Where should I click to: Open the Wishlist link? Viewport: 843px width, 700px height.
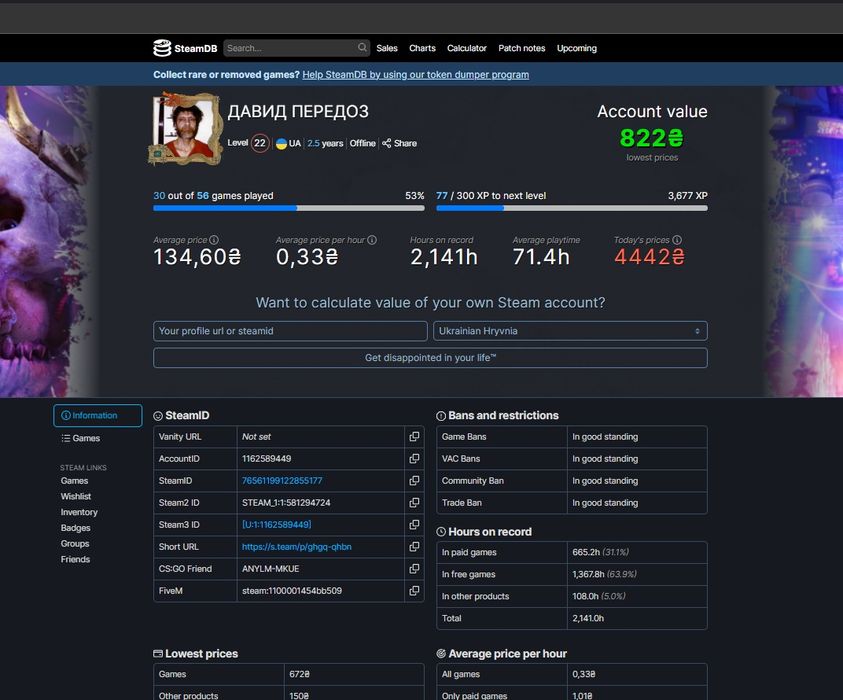pos(76,496)
